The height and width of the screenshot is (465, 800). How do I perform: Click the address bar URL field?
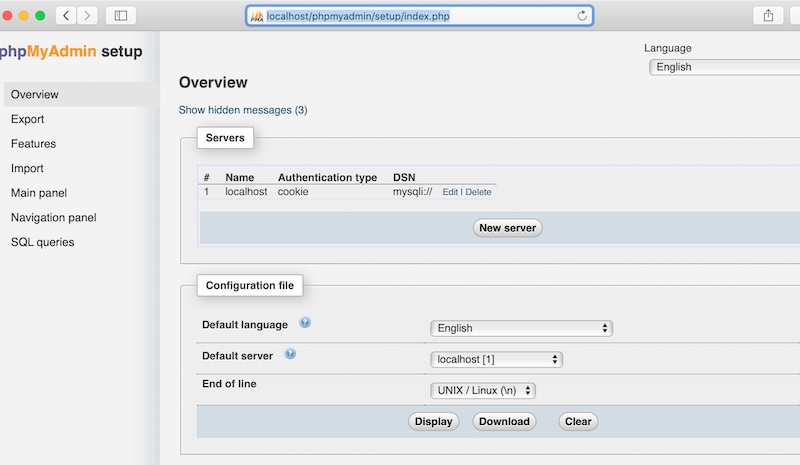click(419, 16)
